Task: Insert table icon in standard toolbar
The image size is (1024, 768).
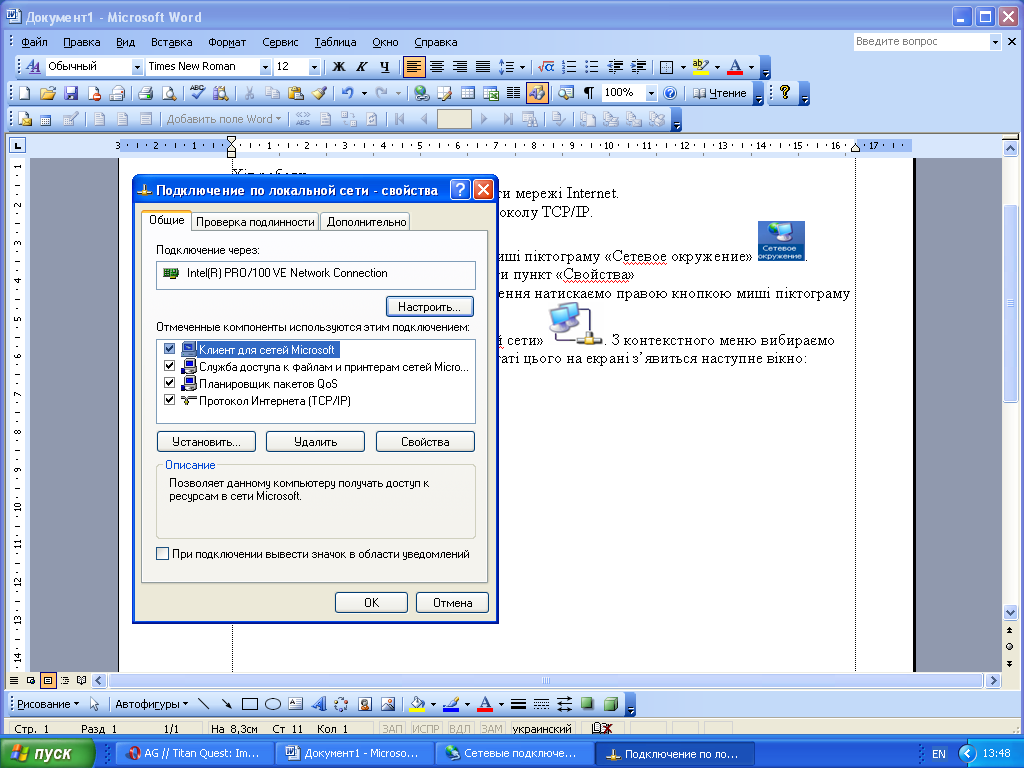Action: point(468,93)
